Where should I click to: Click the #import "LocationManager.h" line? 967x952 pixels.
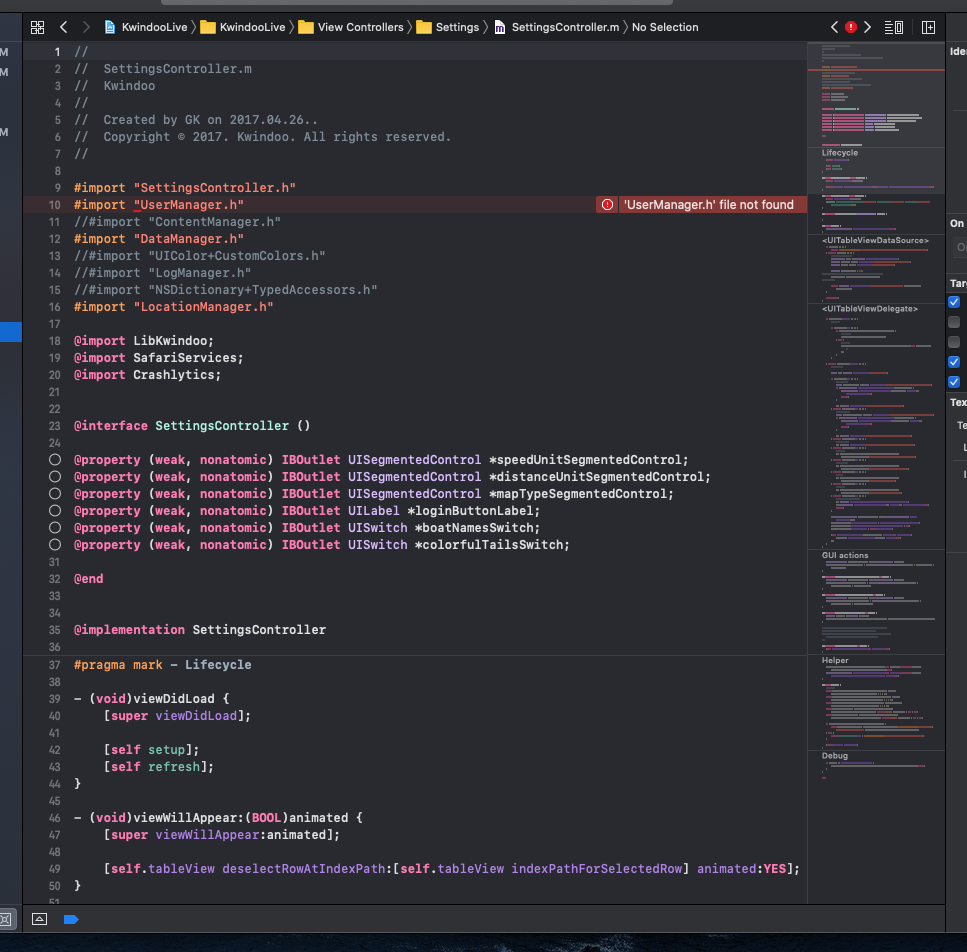pyautogui.click(x=173, y=307)
